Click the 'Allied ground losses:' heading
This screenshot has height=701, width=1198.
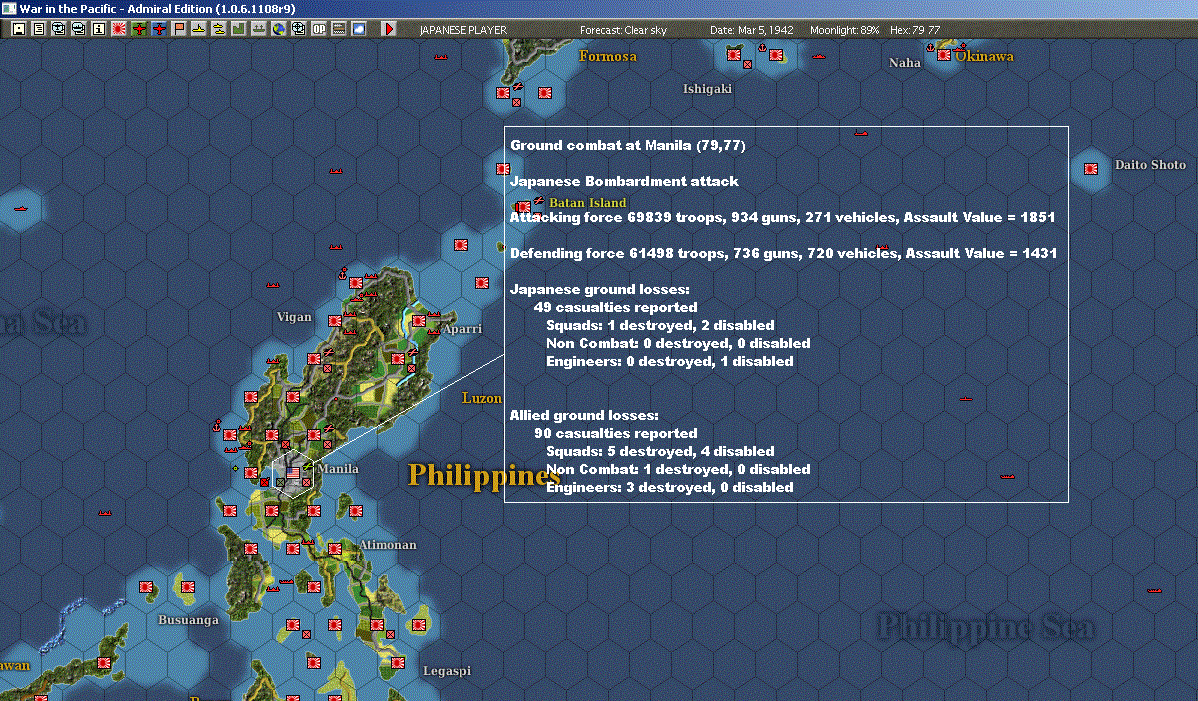pos(584,415)
